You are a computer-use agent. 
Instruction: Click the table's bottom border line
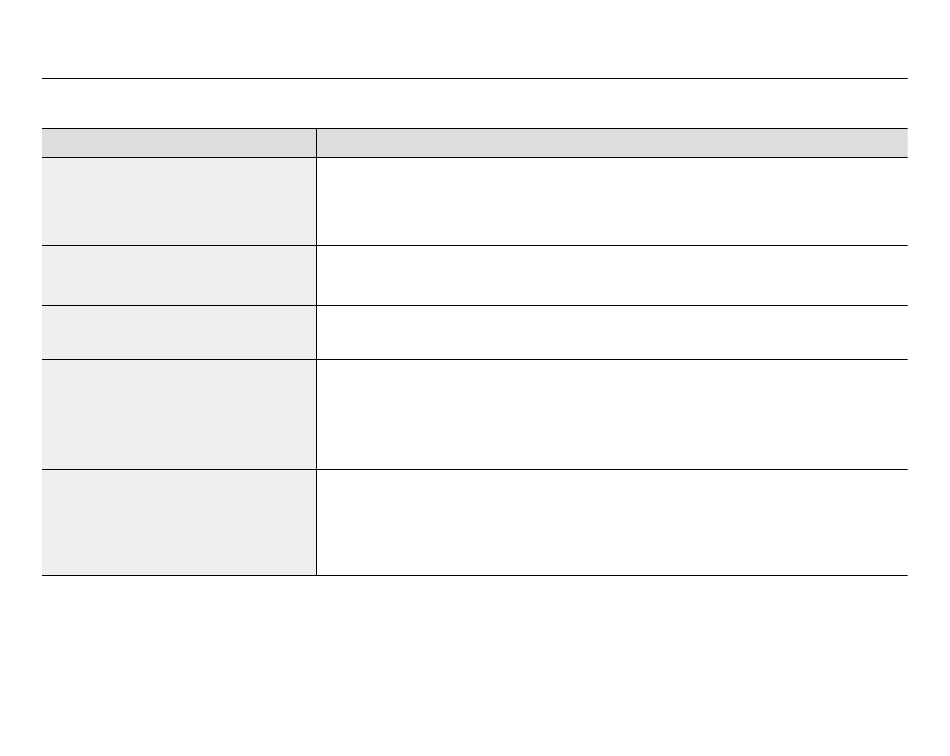(474, 575)
